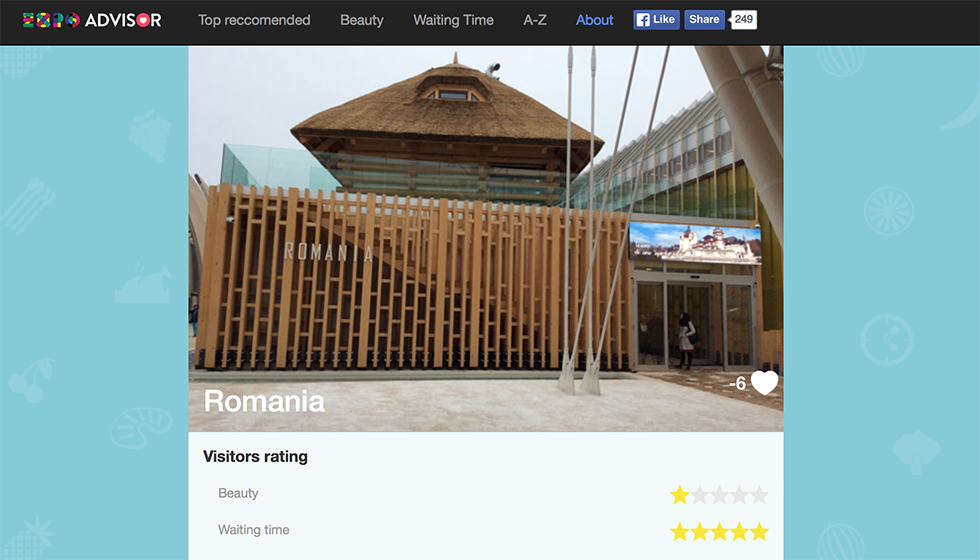Screen dimensions: 980x560
Task: Select the second Beauty rating star
Action: point(699,495)
